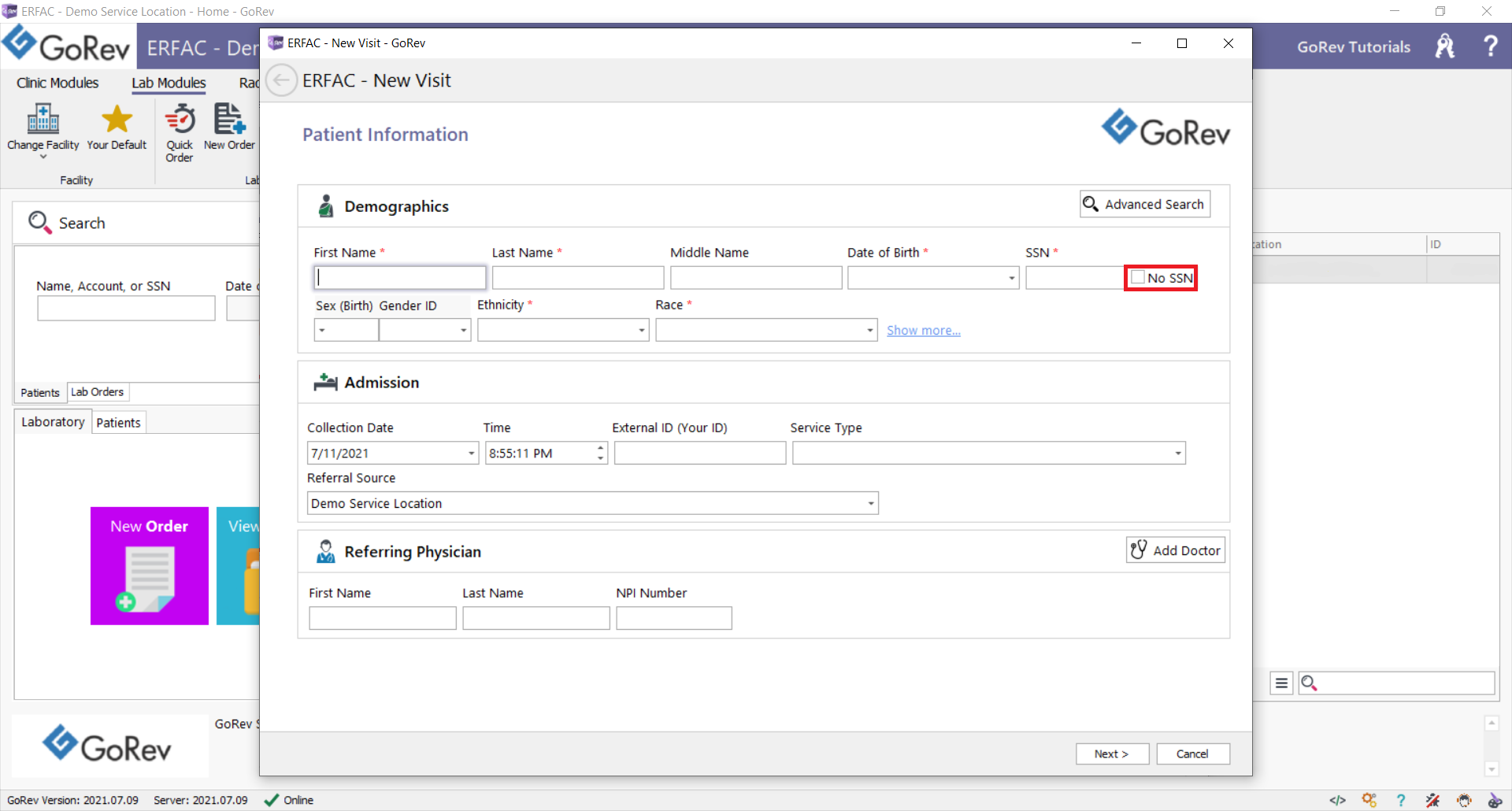Increment Time spinner up arrow
This screenshot has height=811, width=1512.
click(600, 448)
